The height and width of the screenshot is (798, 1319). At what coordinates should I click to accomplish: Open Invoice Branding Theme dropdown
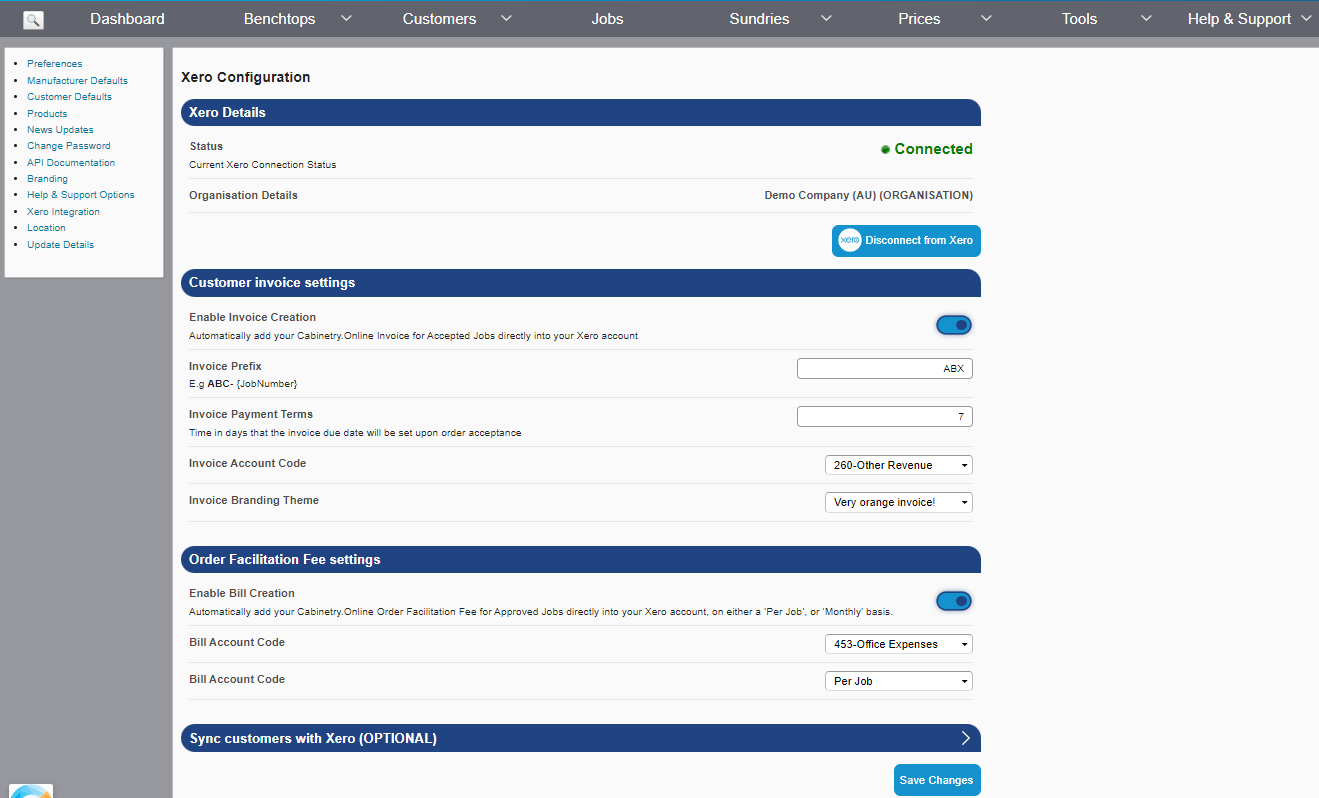(899, 502)
